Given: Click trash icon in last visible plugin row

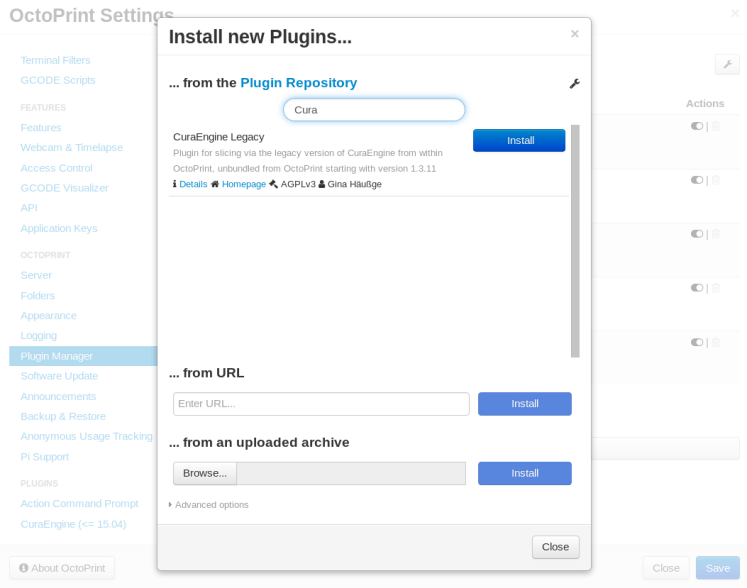Looking at the screenshot, I should [x=716, y=342].
